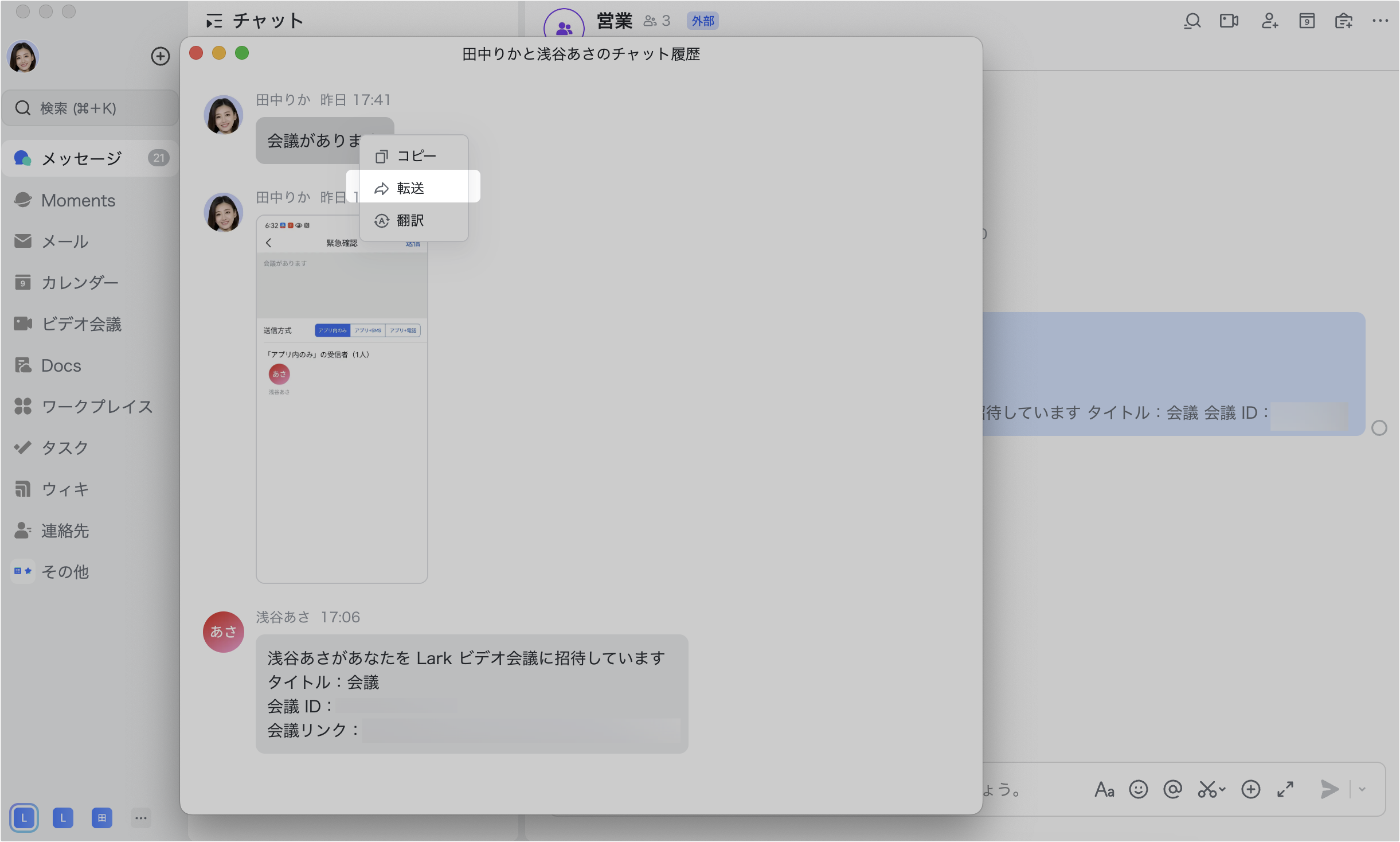Open the メッセージ section in sidebar
This screenshot has height=842, width=1400.
[91, 158]
